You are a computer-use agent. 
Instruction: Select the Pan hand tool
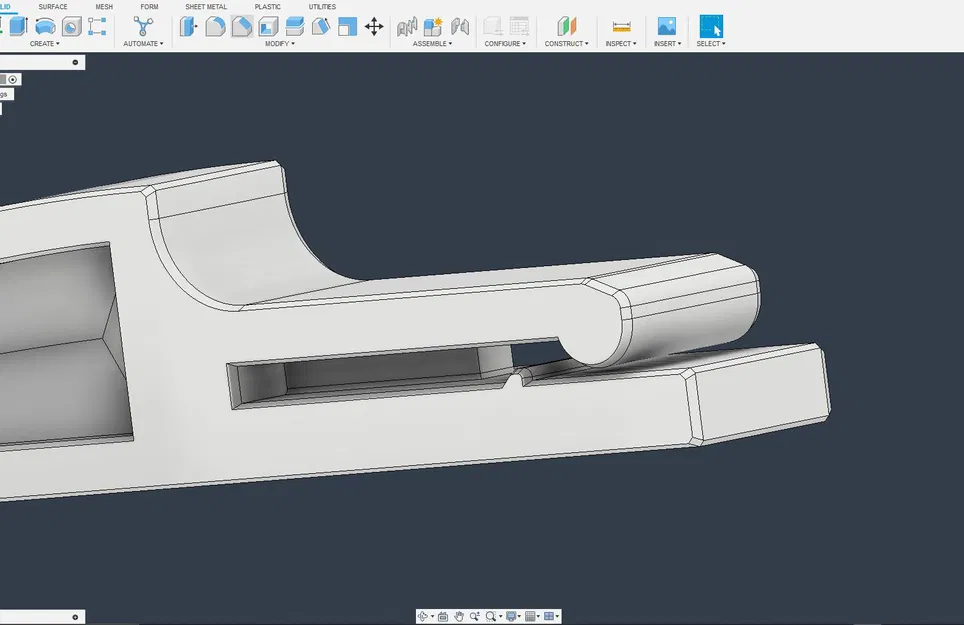point(459,617)
